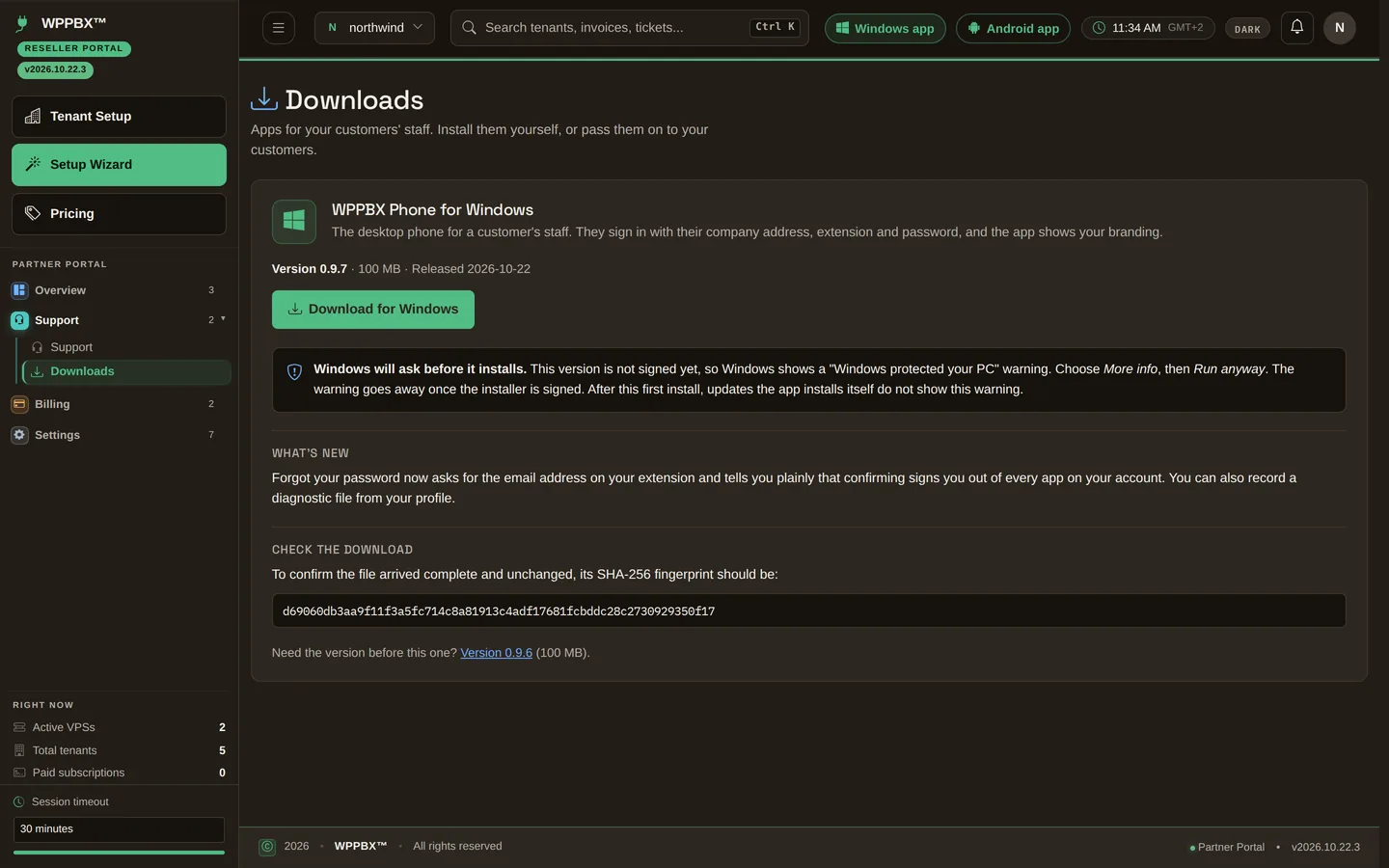The image size is (1389, 868).
Task: Open Overview in Partner Portal menu
Action: click(x=119, y=290)
